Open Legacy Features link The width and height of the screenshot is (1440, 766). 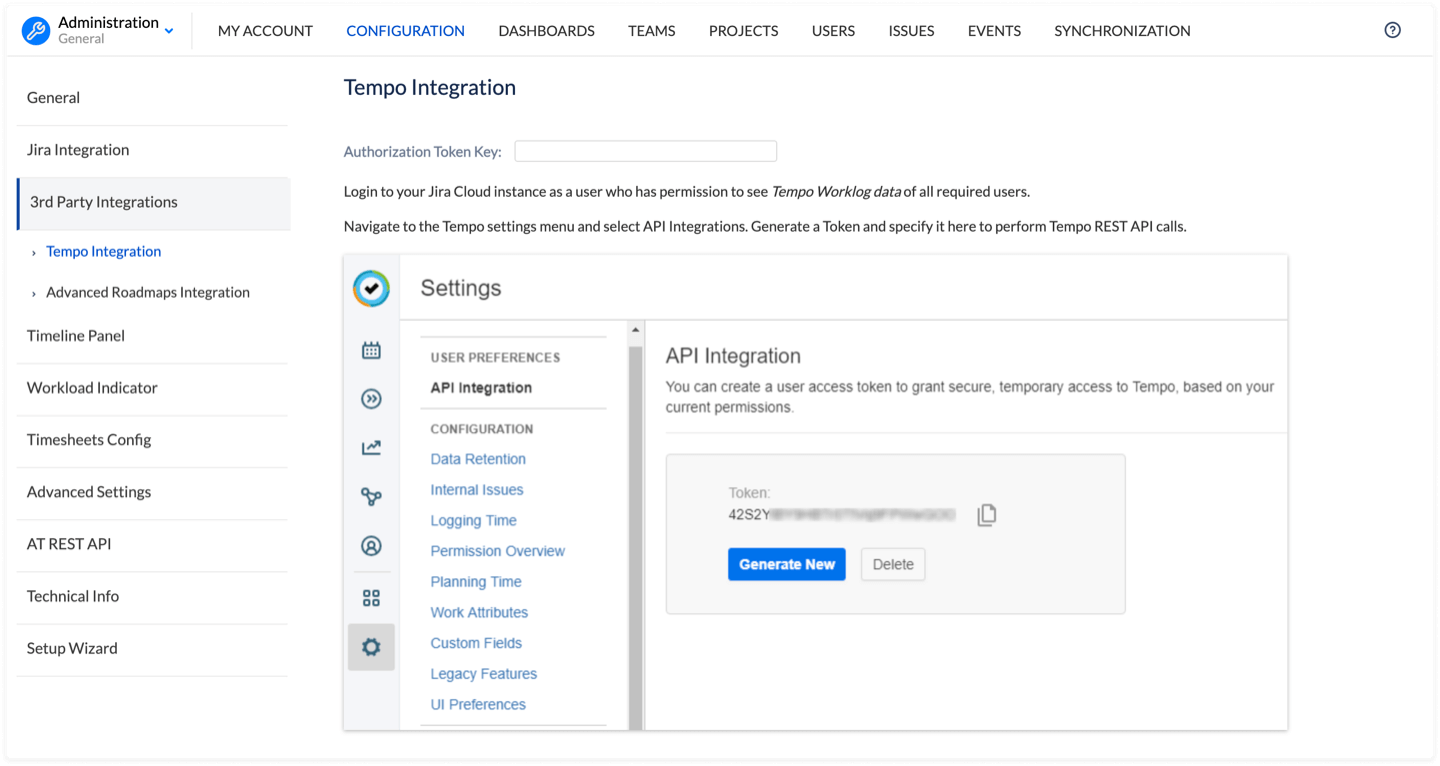click(x=484, y=674)
